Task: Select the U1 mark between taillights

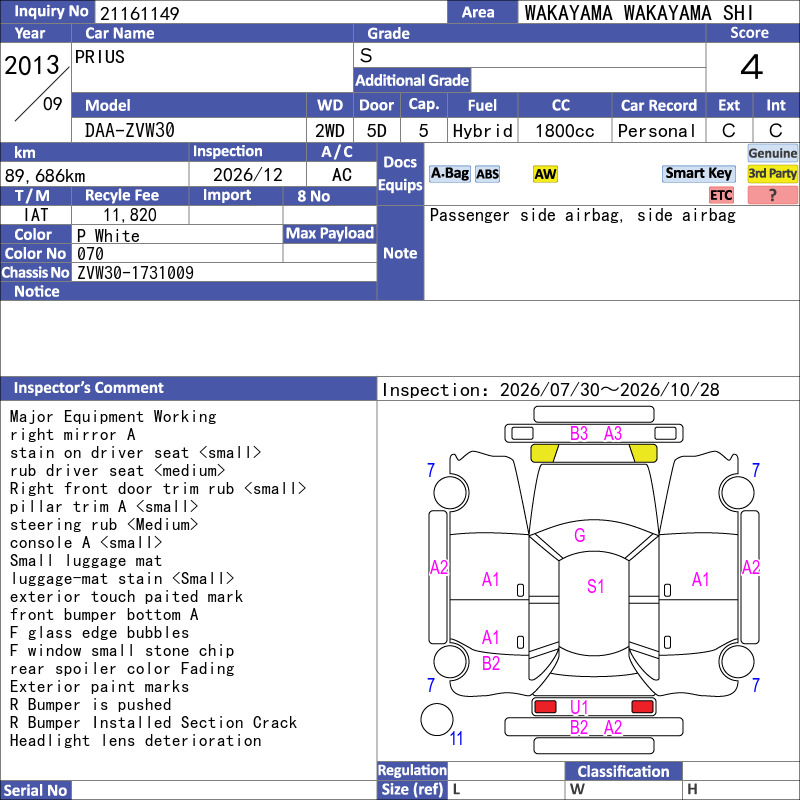Action: (x=579, y=707)
